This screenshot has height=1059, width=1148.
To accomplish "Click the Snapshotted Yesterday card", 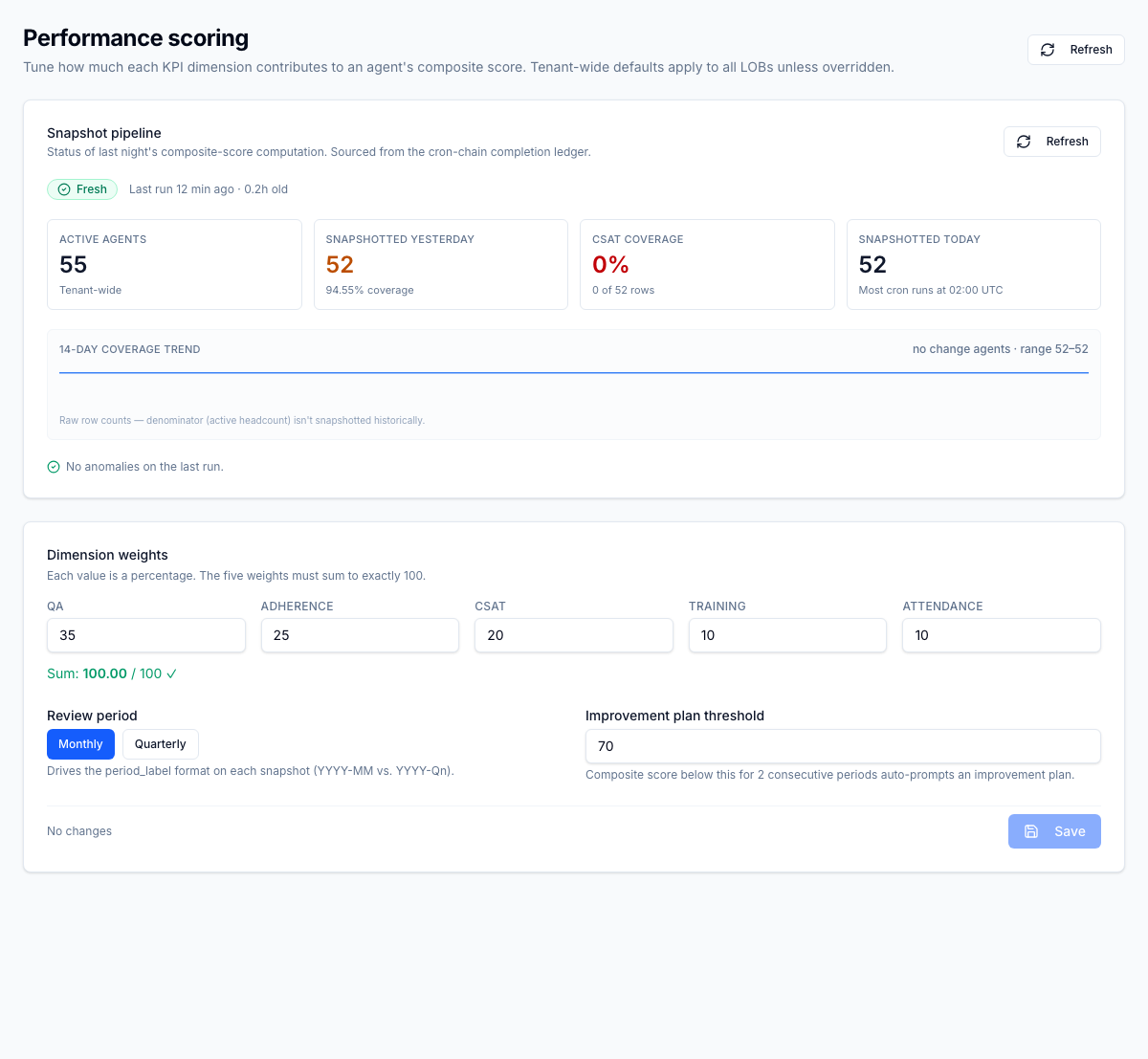I will (441, 264).
